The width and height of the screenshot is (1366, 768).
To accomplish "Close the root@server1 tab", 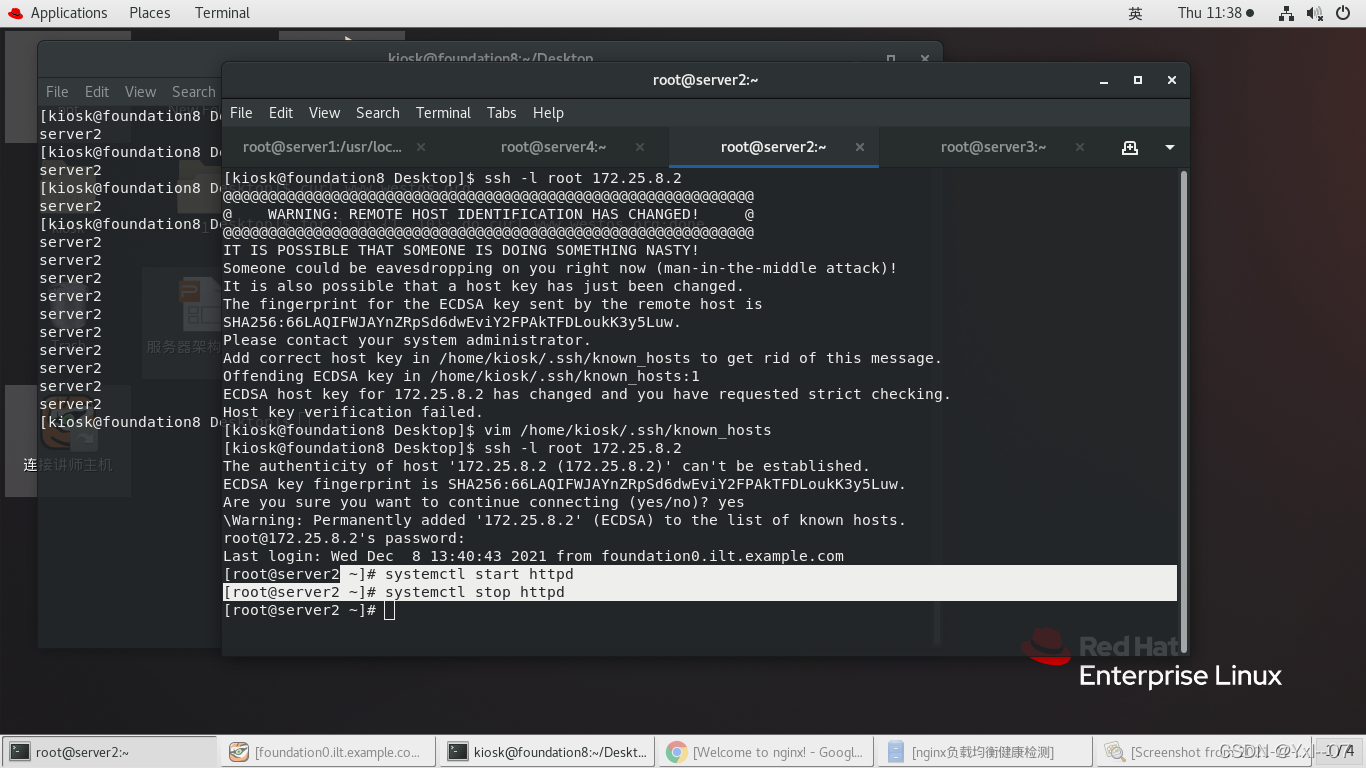I will tap(420, 147).
